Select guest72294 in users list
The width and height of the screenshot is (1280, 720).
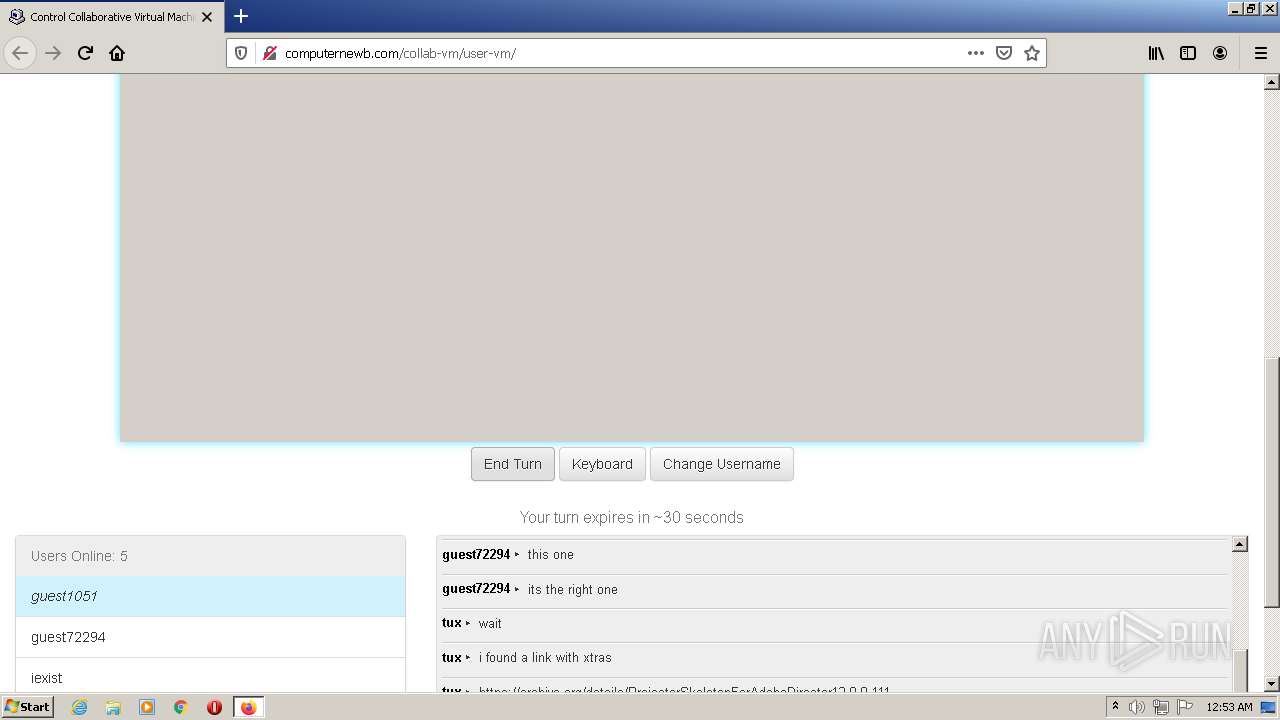[x=210, y=637]
